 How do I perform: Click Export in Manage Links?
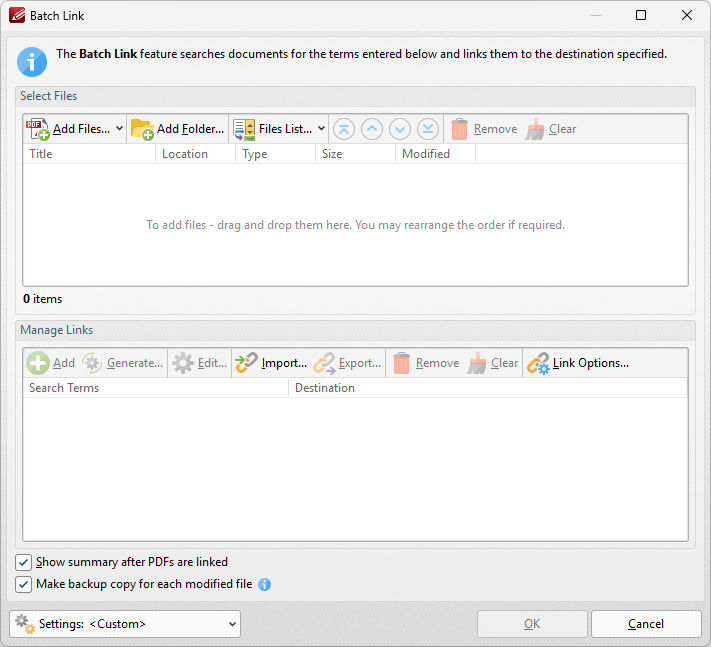click(x=347, y=363)
